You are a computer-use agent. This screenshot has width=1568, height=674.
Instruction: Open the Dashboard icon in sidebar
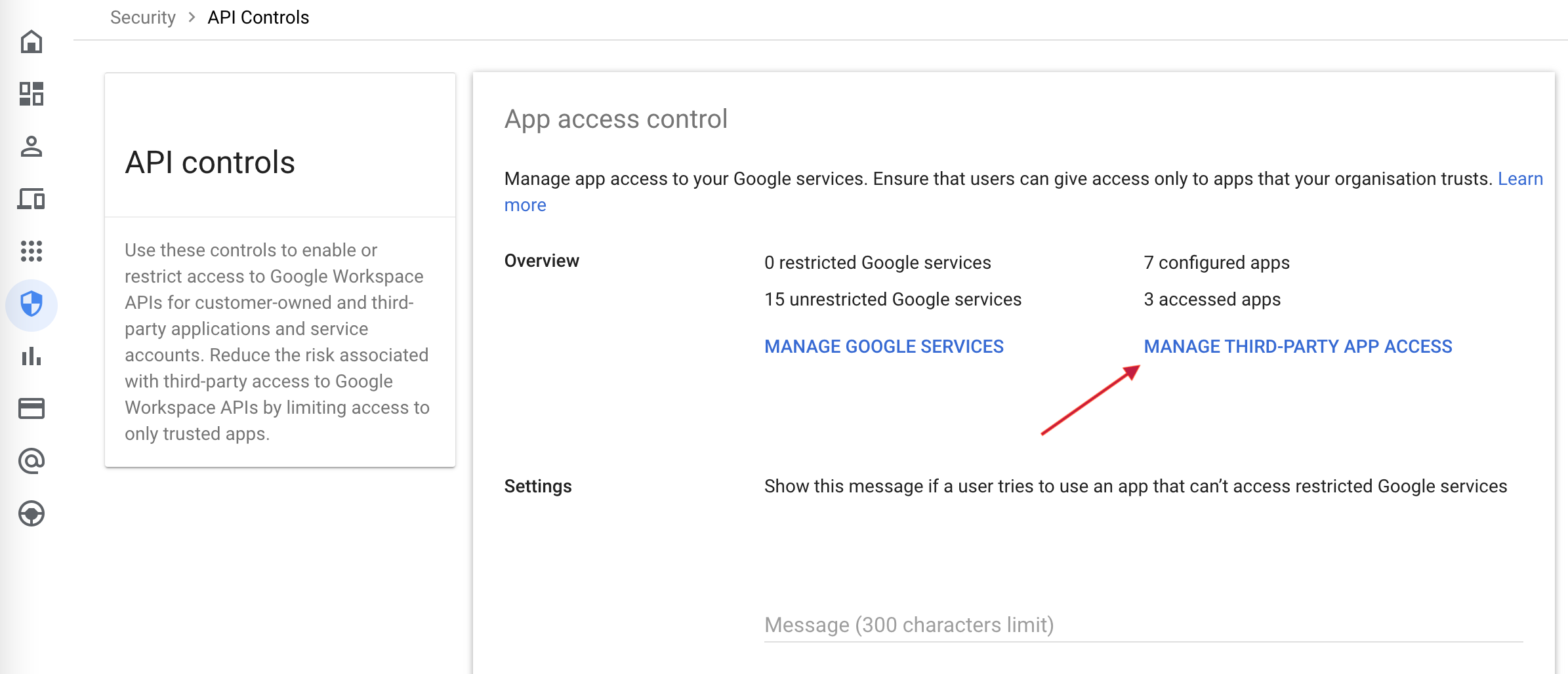(x=31, y=94)
